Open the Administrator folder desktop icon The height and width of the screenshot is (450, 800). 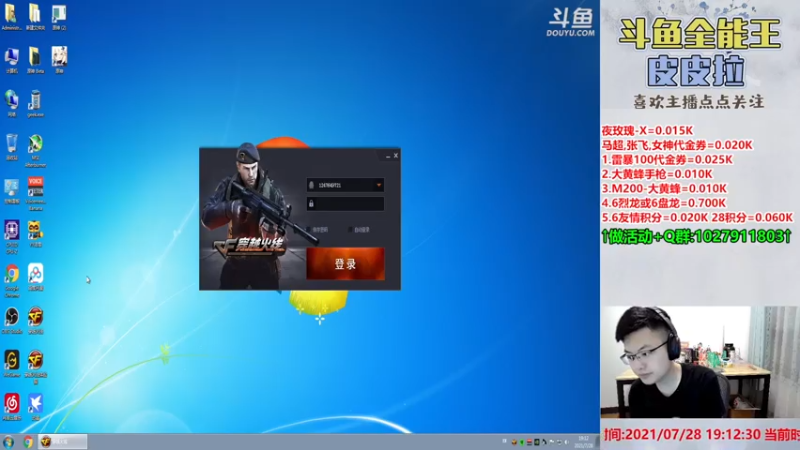[11, 16]
